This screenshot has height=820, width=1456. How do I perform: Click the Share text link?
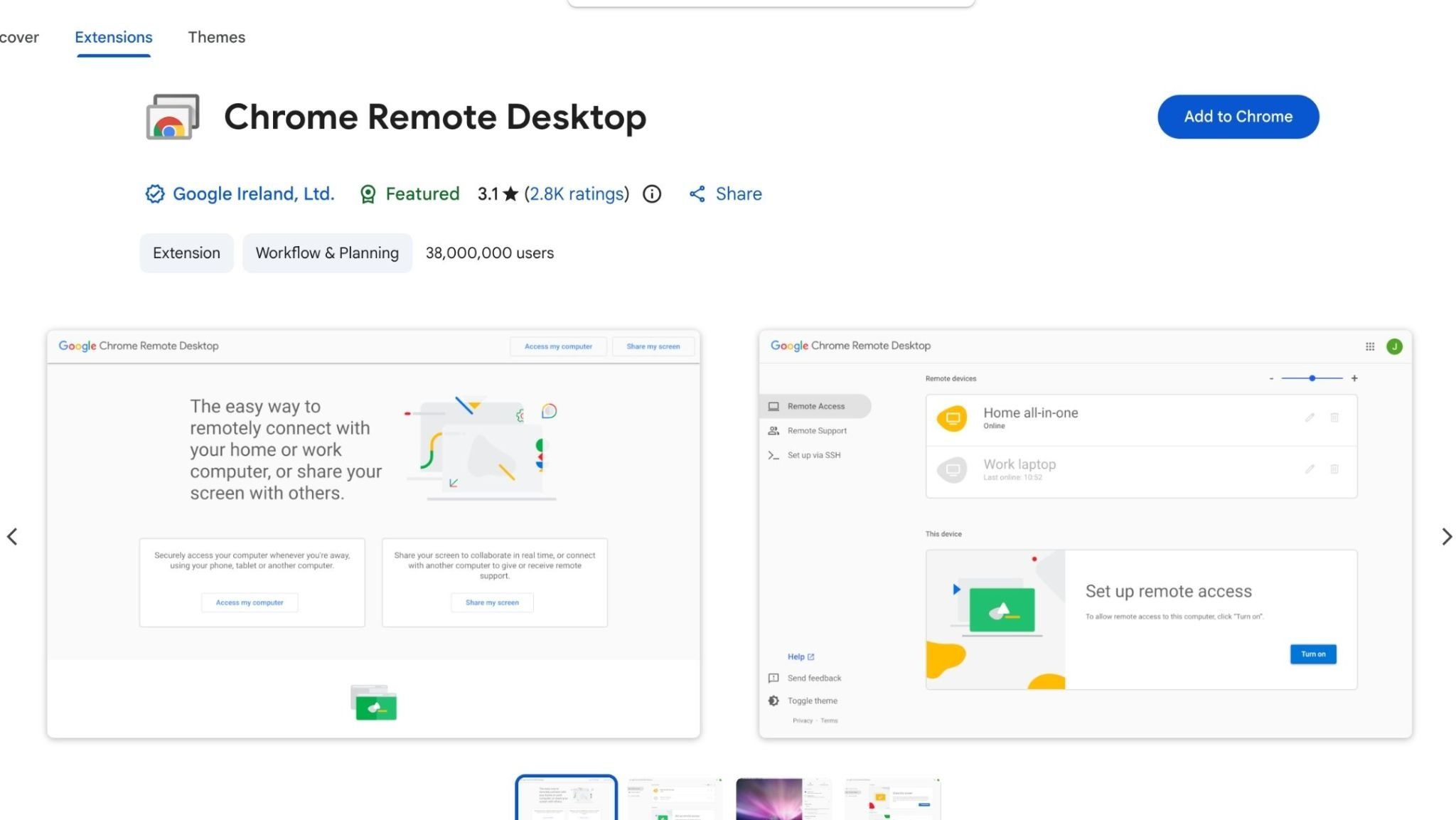point(739,194)
